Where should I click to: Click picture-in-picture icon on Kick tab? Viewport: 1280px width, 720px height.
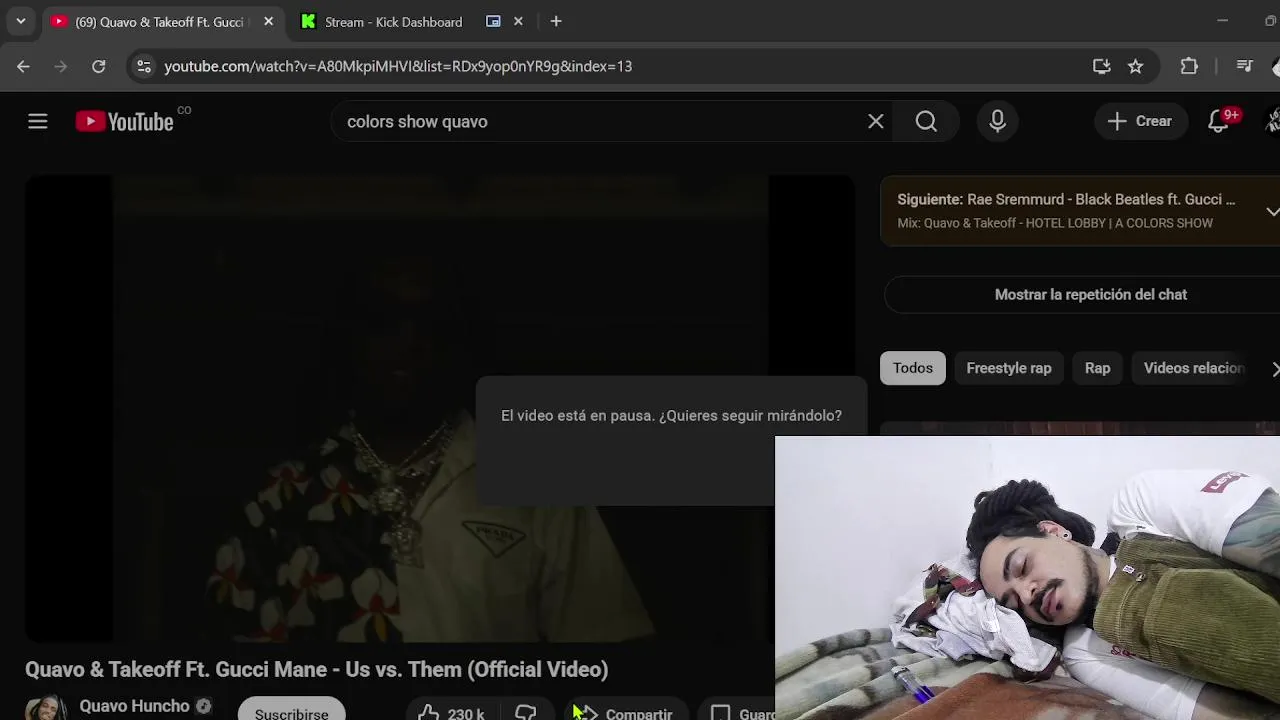point(493,21)
